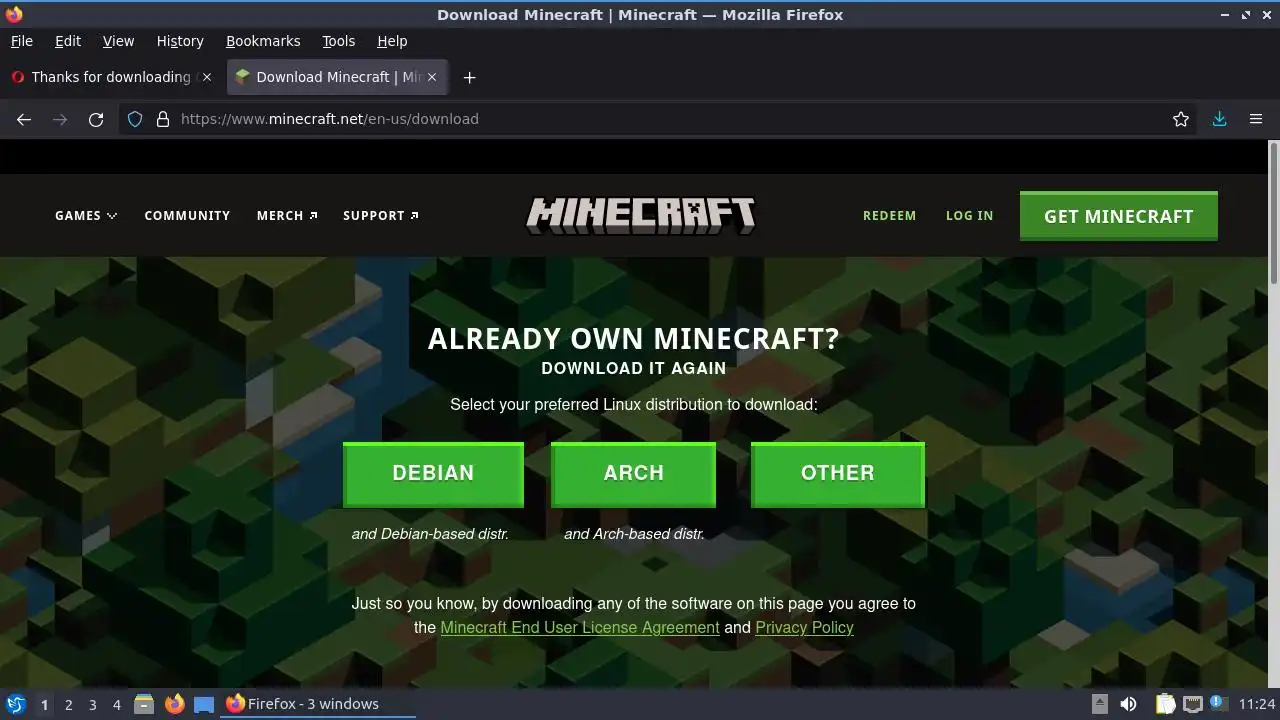
Task: Close the 'Download Minecraft' tab
Action: point(432,77)
